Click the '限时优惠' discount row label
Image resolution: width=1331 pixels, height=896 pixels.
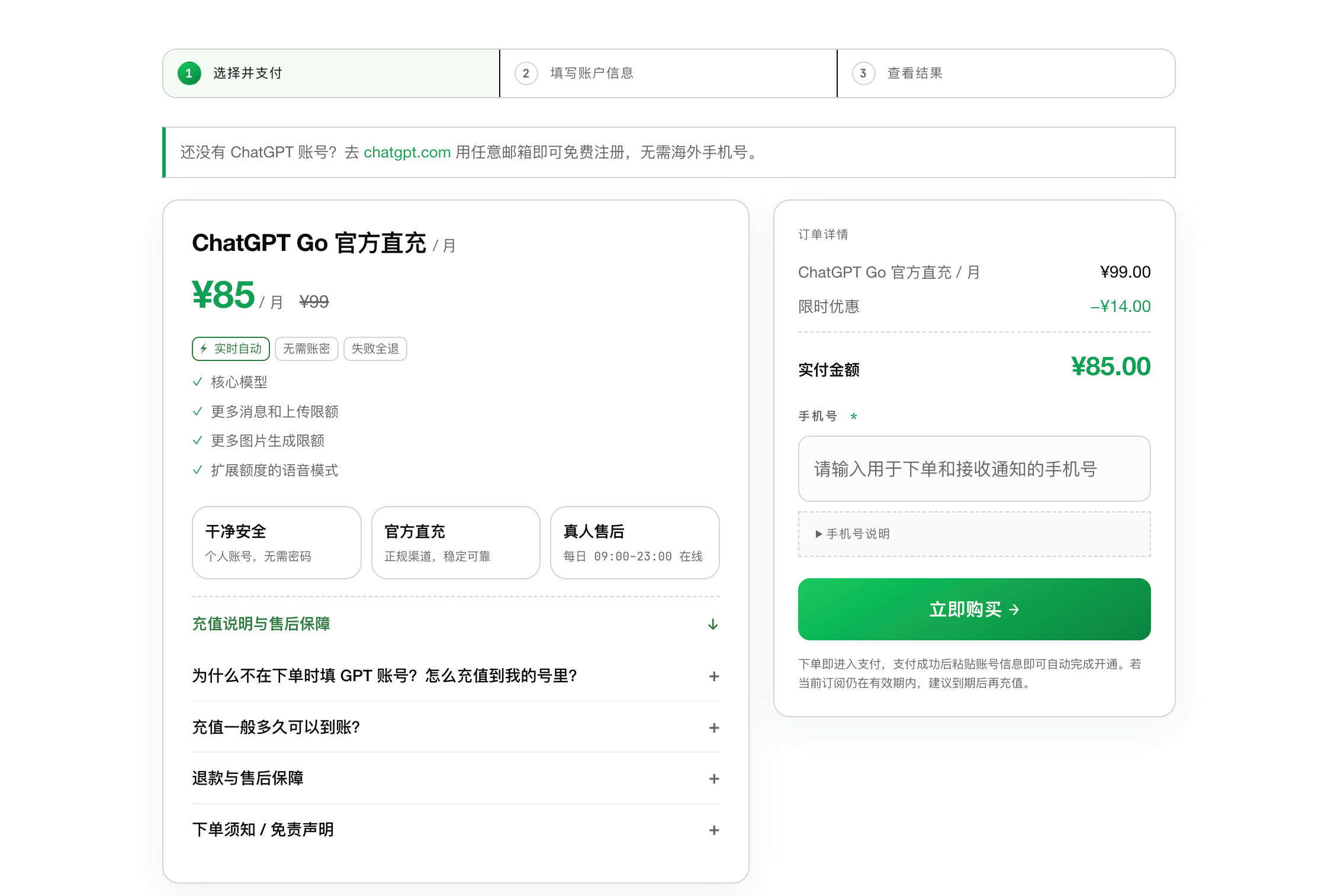(x=829, y=307)
